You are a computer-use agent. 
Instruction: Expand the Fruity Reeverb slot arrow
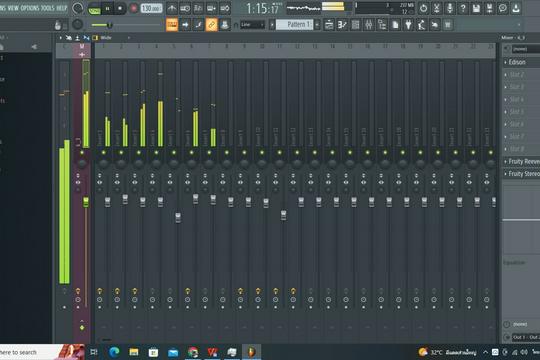[x=505, y=162]
